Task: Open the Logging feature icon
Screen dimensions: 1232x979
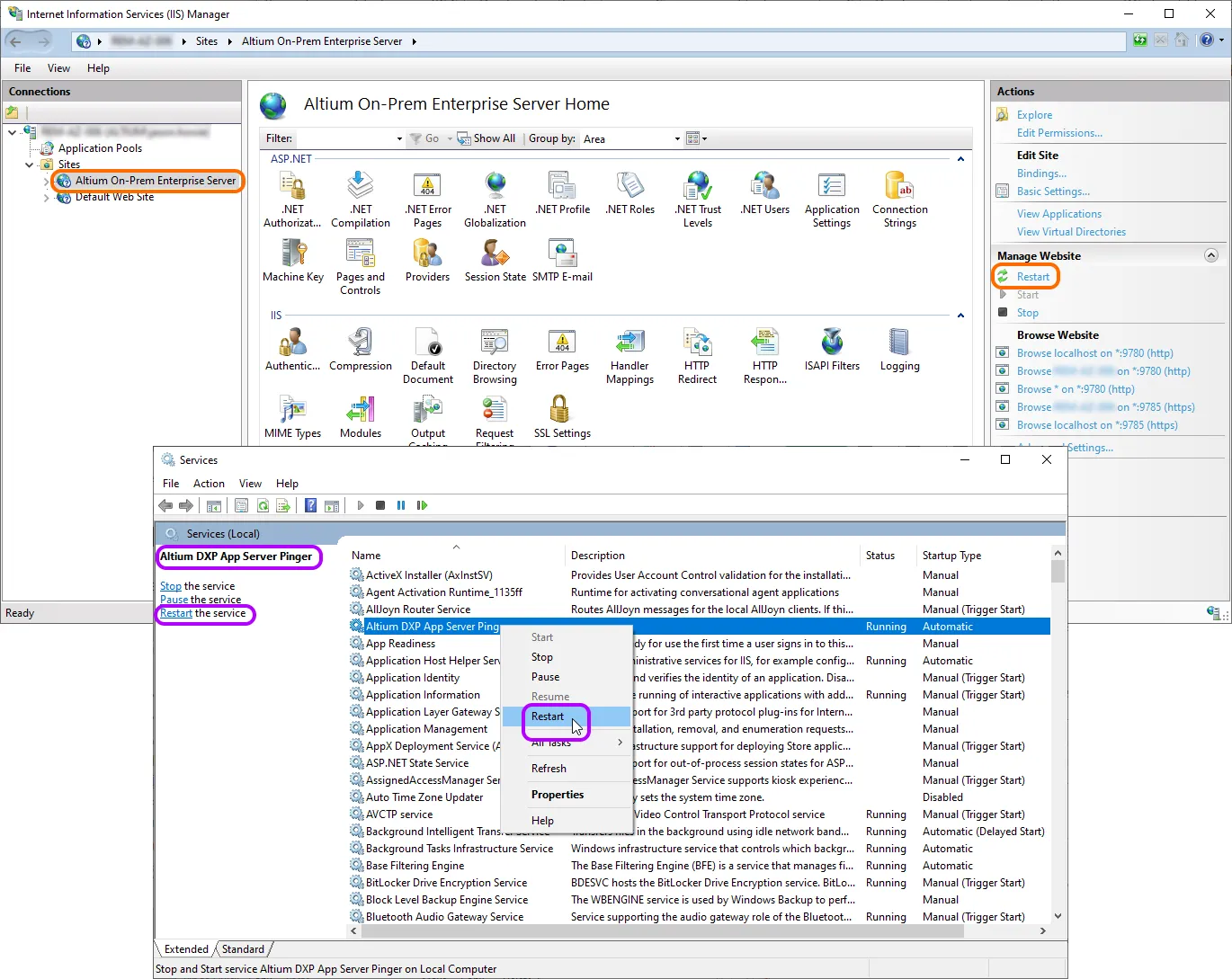Action: pos(899,344)
